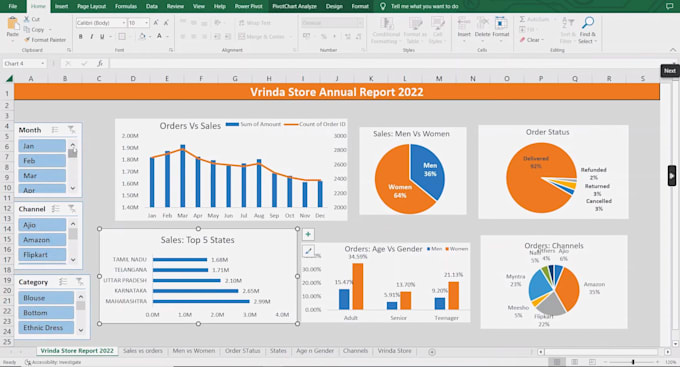Add a new sheet with plus icon
680x367 pixels.
click(x=432, y=352)
